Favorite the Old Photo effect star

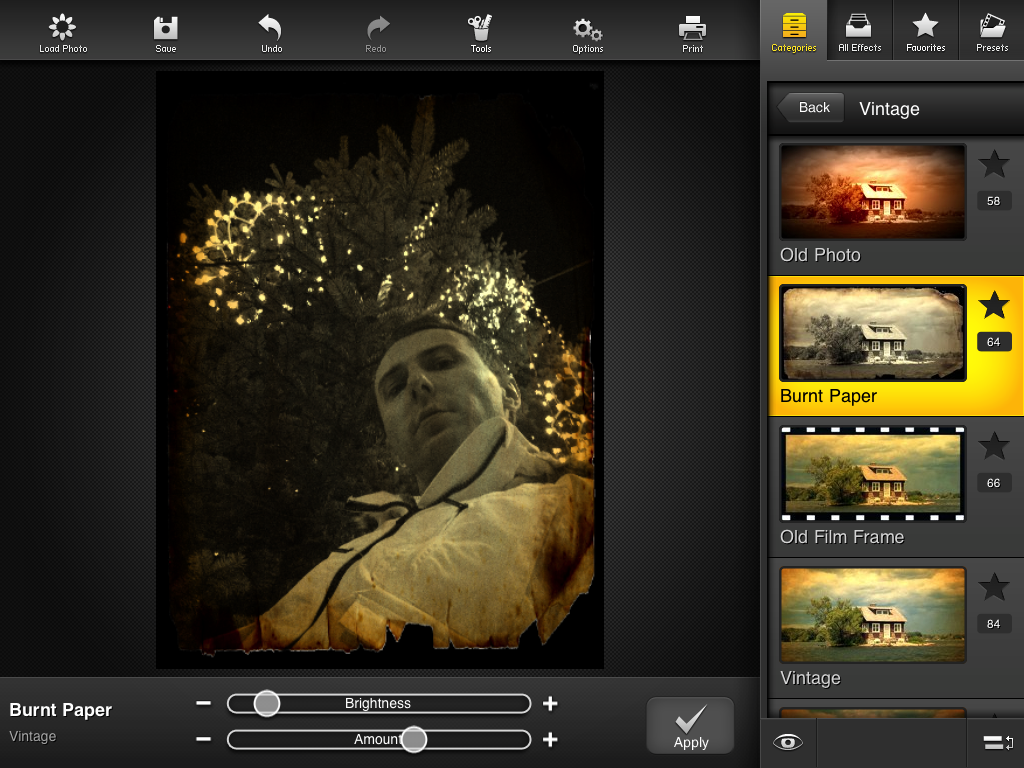[x=993, y=164]
